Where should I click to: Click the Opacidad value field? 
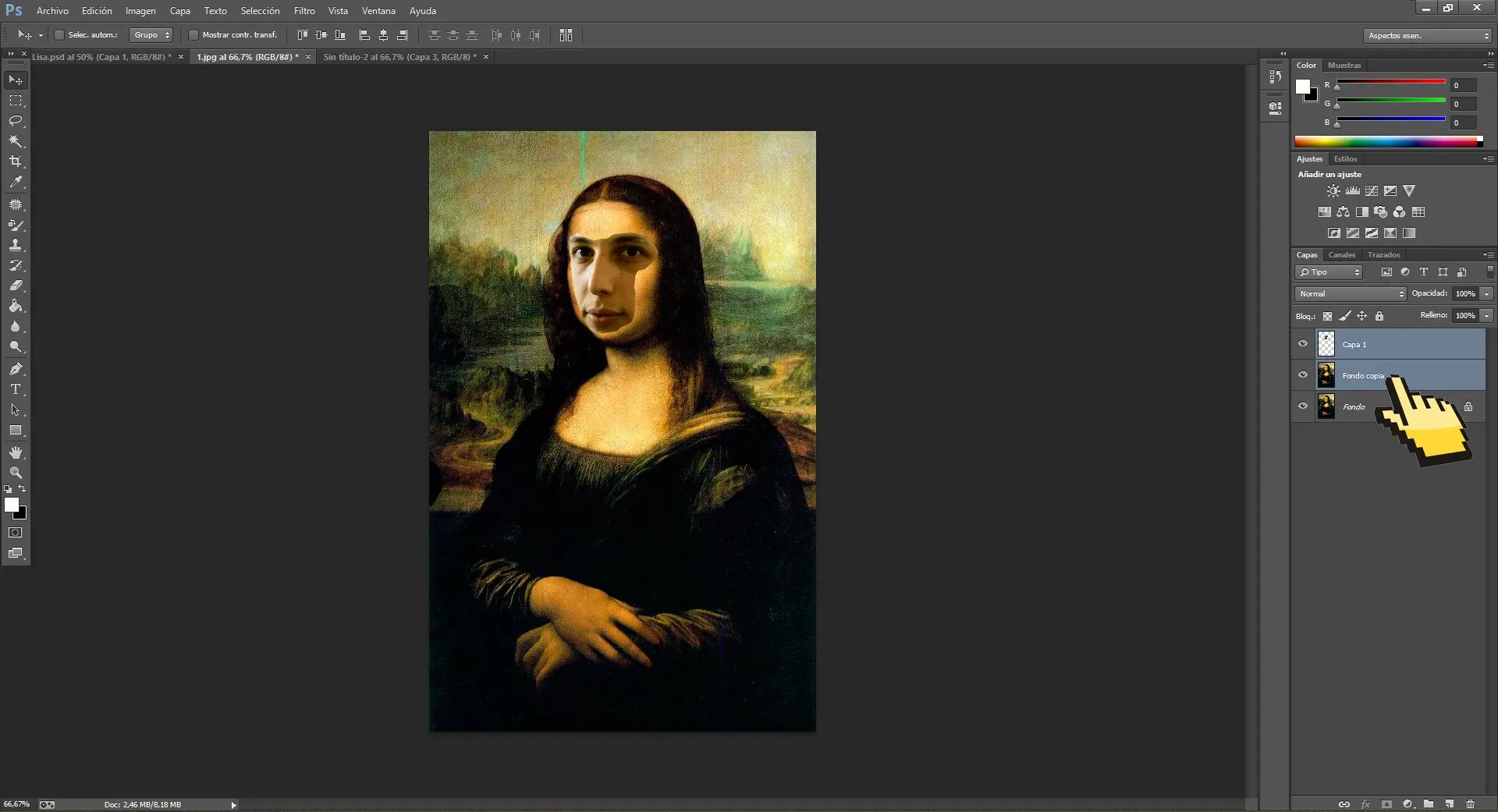click(1465, 294)
